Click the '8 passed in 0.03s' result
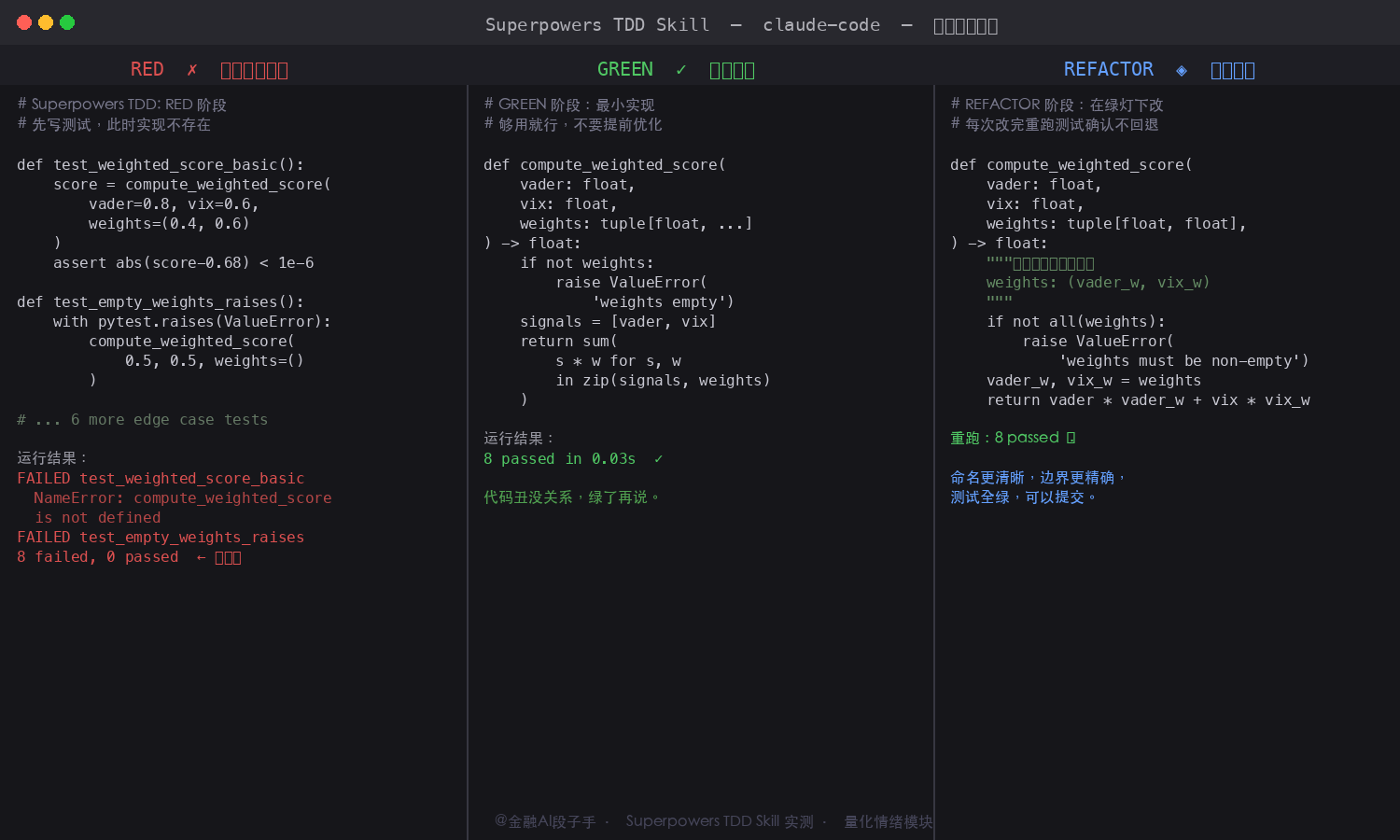The width and height of the screenshot is (1400, 840). tap(560, 459)
